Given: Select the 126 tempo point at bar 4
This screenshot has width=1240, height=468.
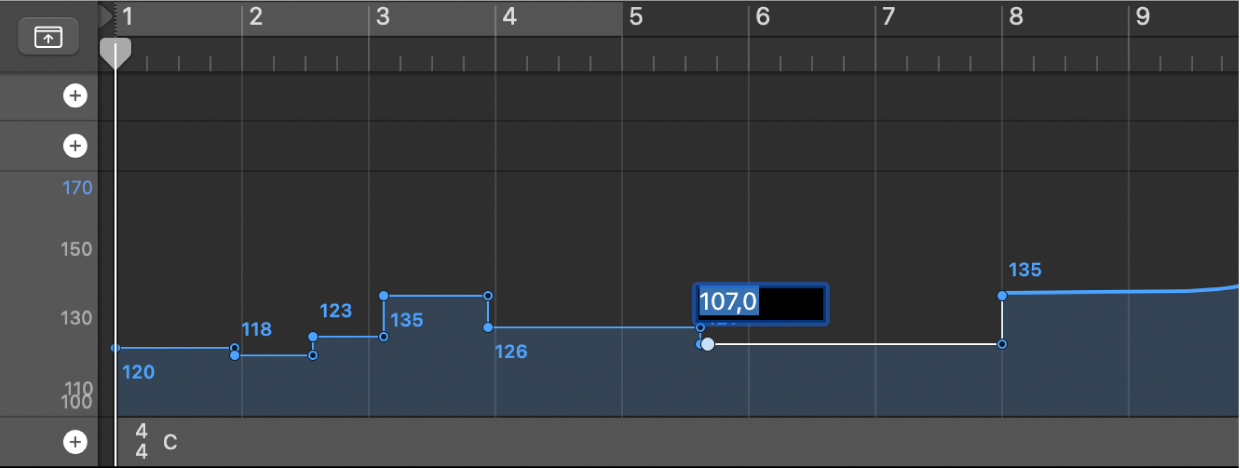Looking at the screenshot, I should click(x=488, y=327).
